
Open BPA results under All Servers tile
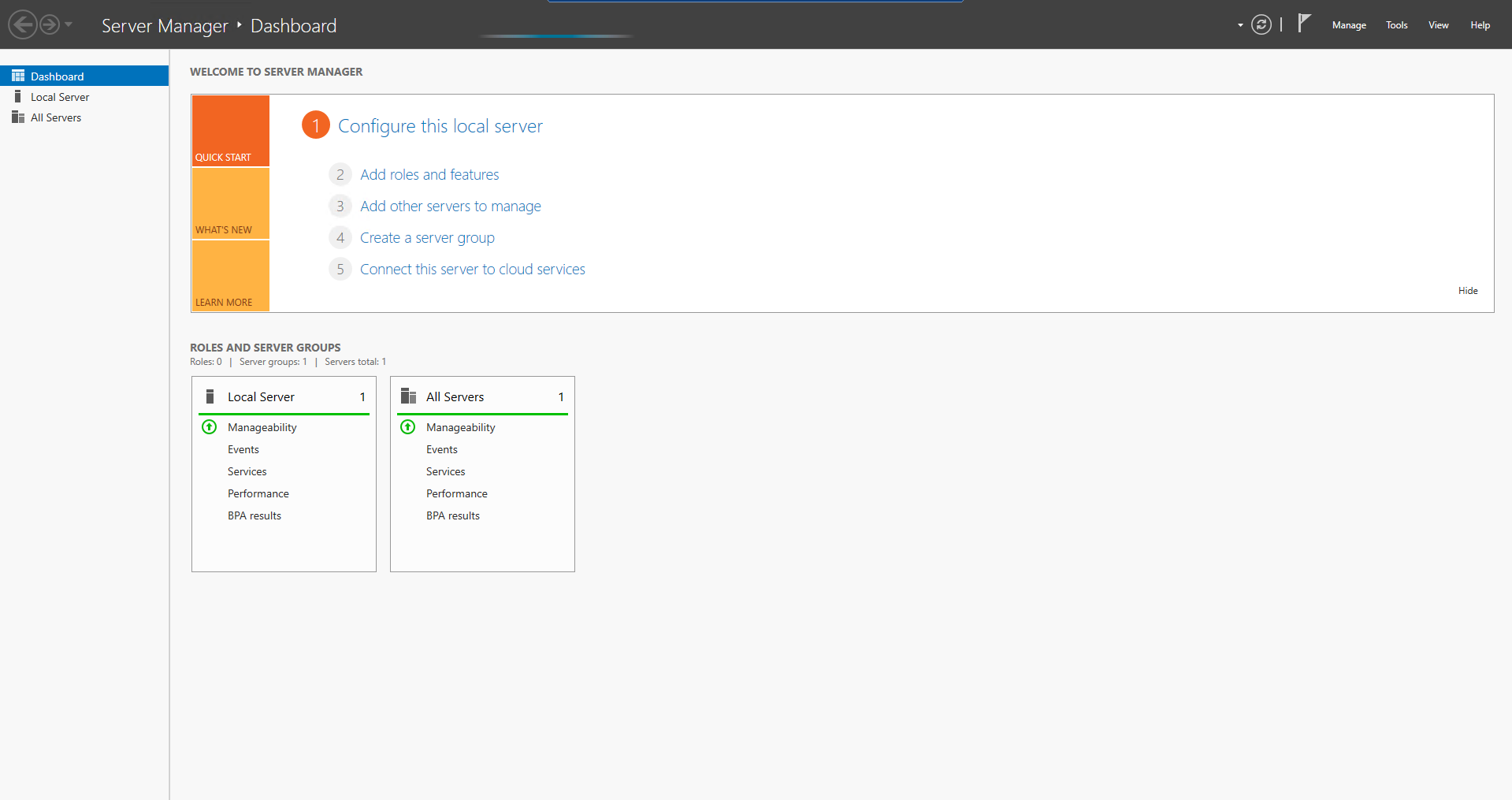453,515
